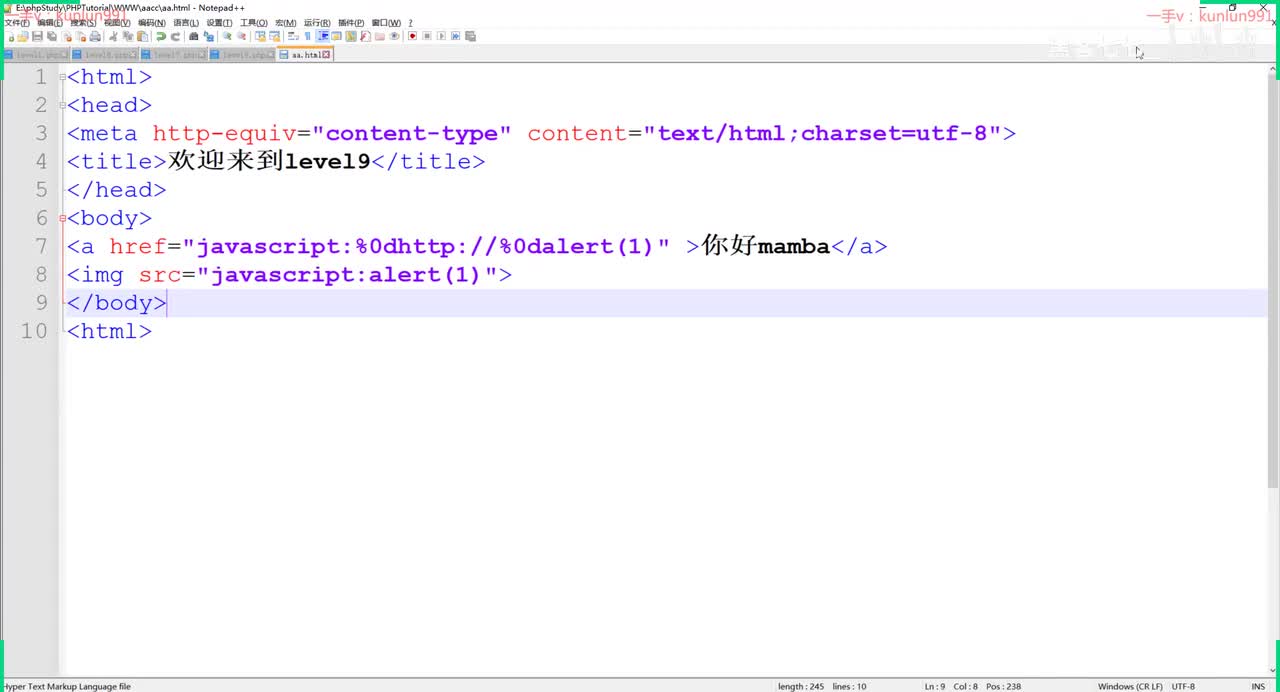
Task: Click the link text 你好mamba on line 7
Action: [766, 246]
